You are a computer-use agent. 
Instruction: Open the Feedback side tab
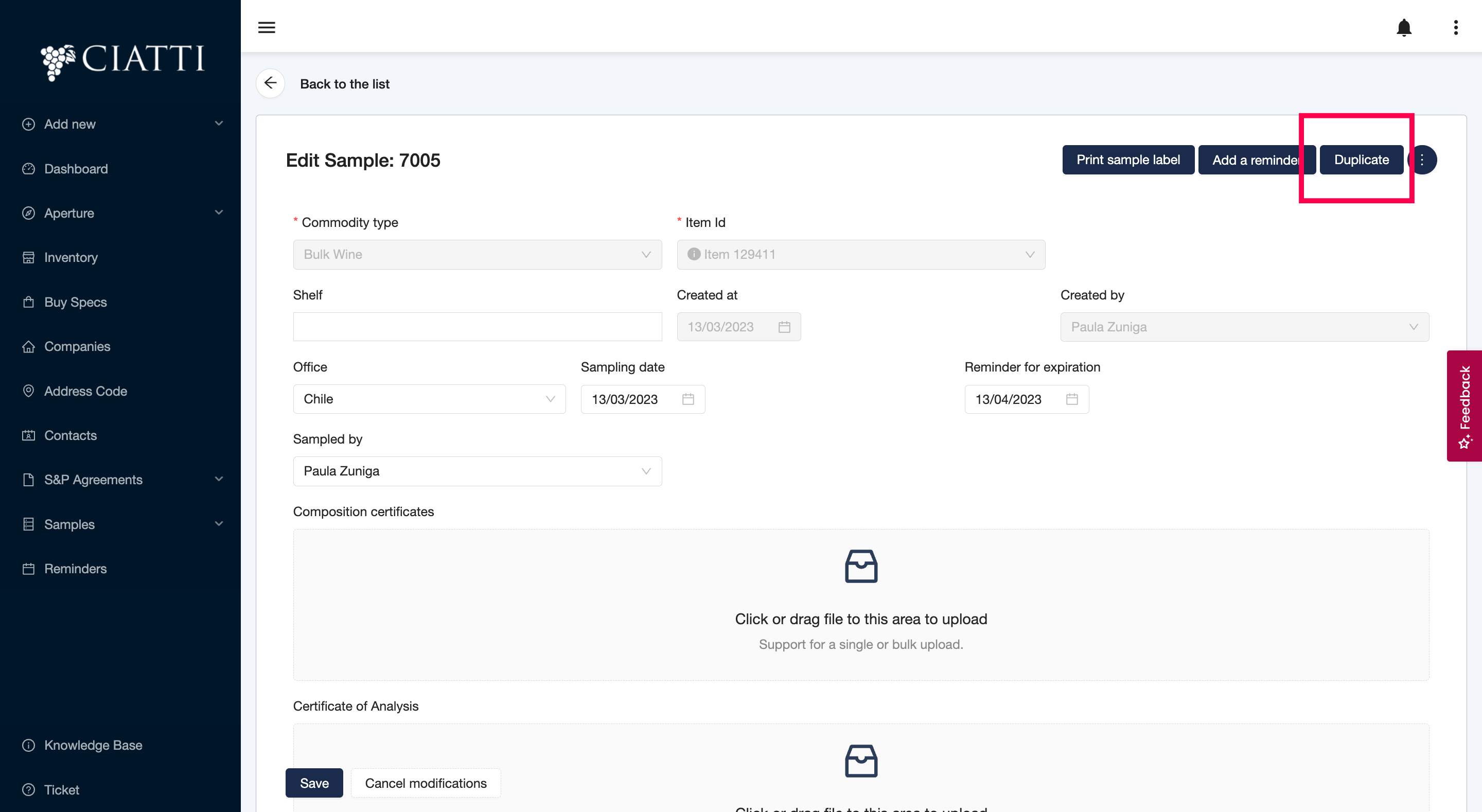[1464, 405]
